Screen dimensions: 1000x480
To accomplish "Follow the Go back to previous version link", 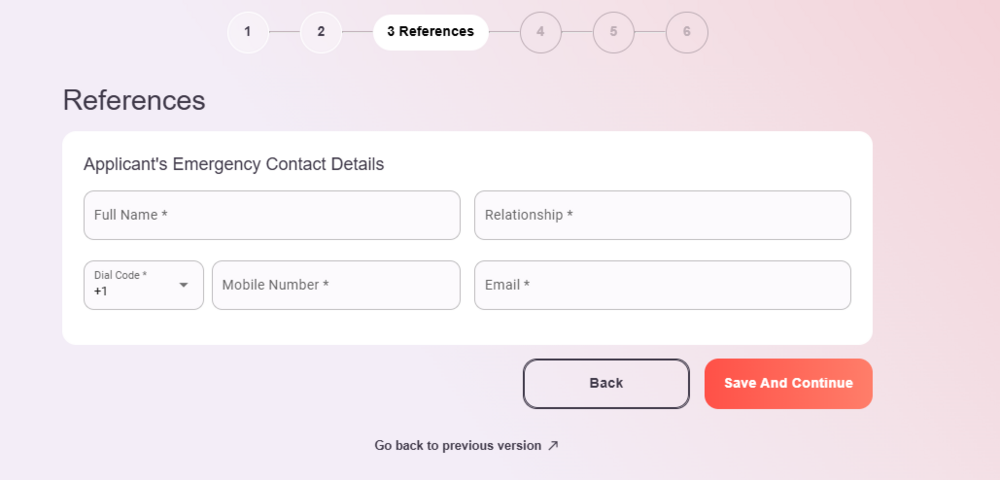I will (x=458, y=446).
